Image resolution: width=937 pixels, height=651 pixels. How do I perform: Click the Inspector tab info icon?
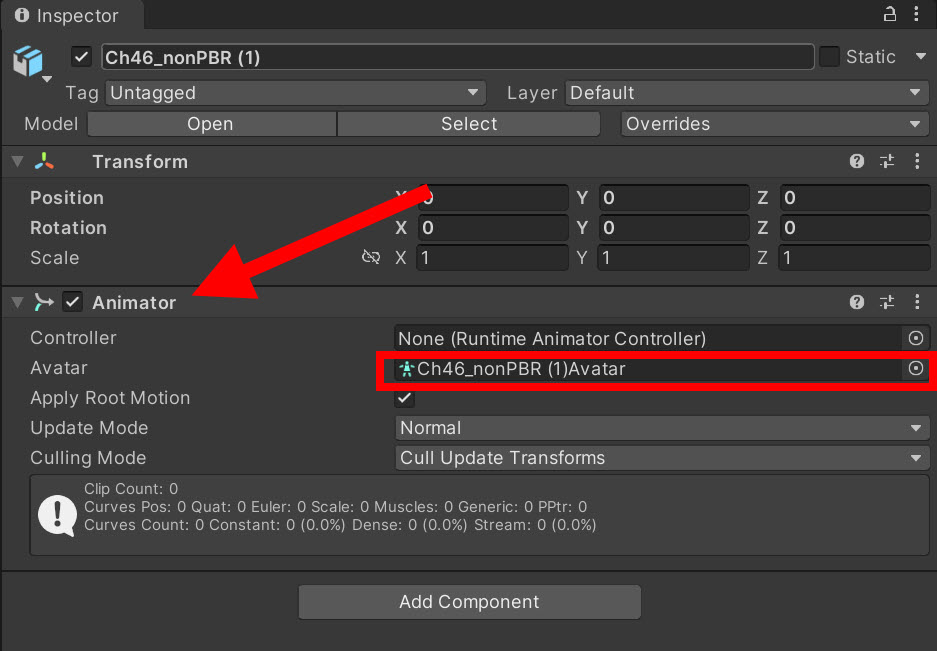coord(22,15)
